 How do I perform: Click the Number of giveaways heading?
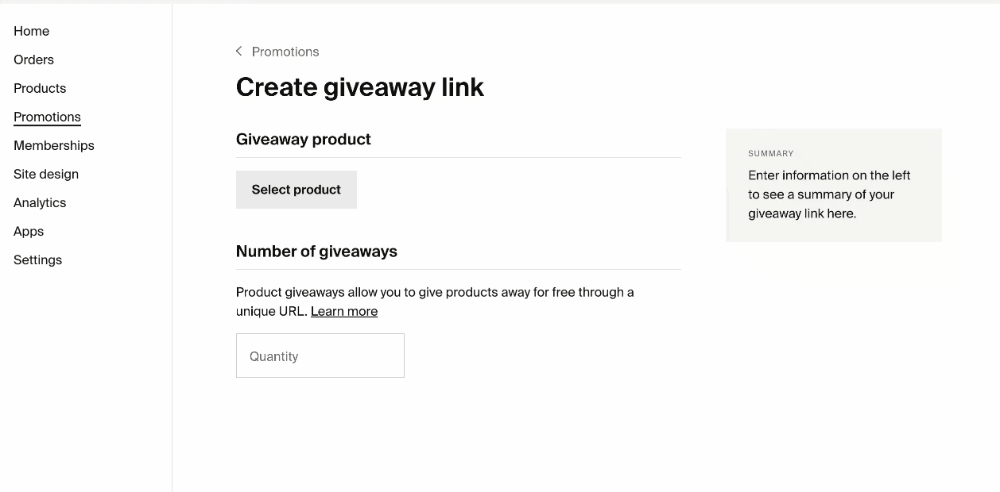(316, 251)
